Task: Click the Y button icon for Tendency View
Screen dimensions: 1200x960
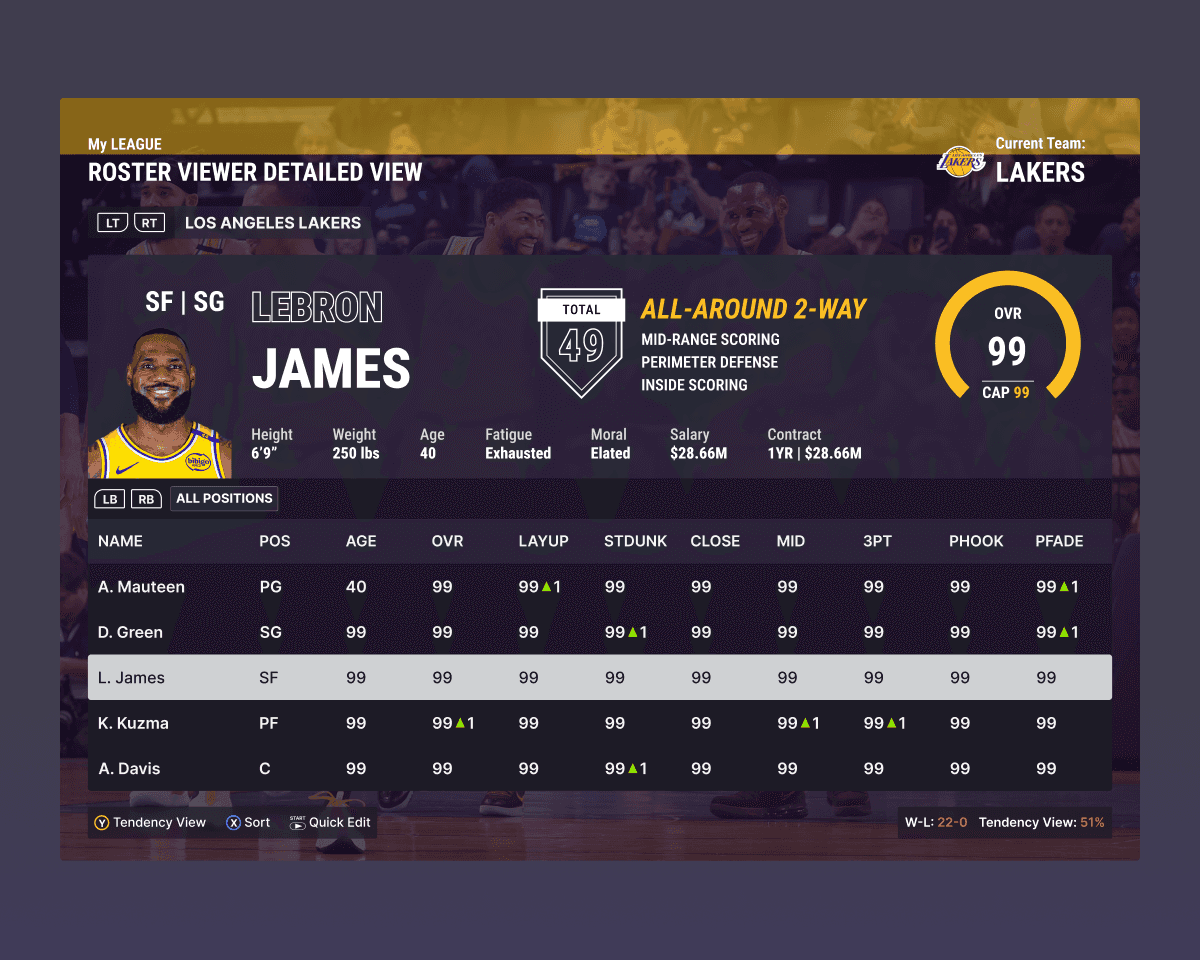Action: tap(101, 823)
